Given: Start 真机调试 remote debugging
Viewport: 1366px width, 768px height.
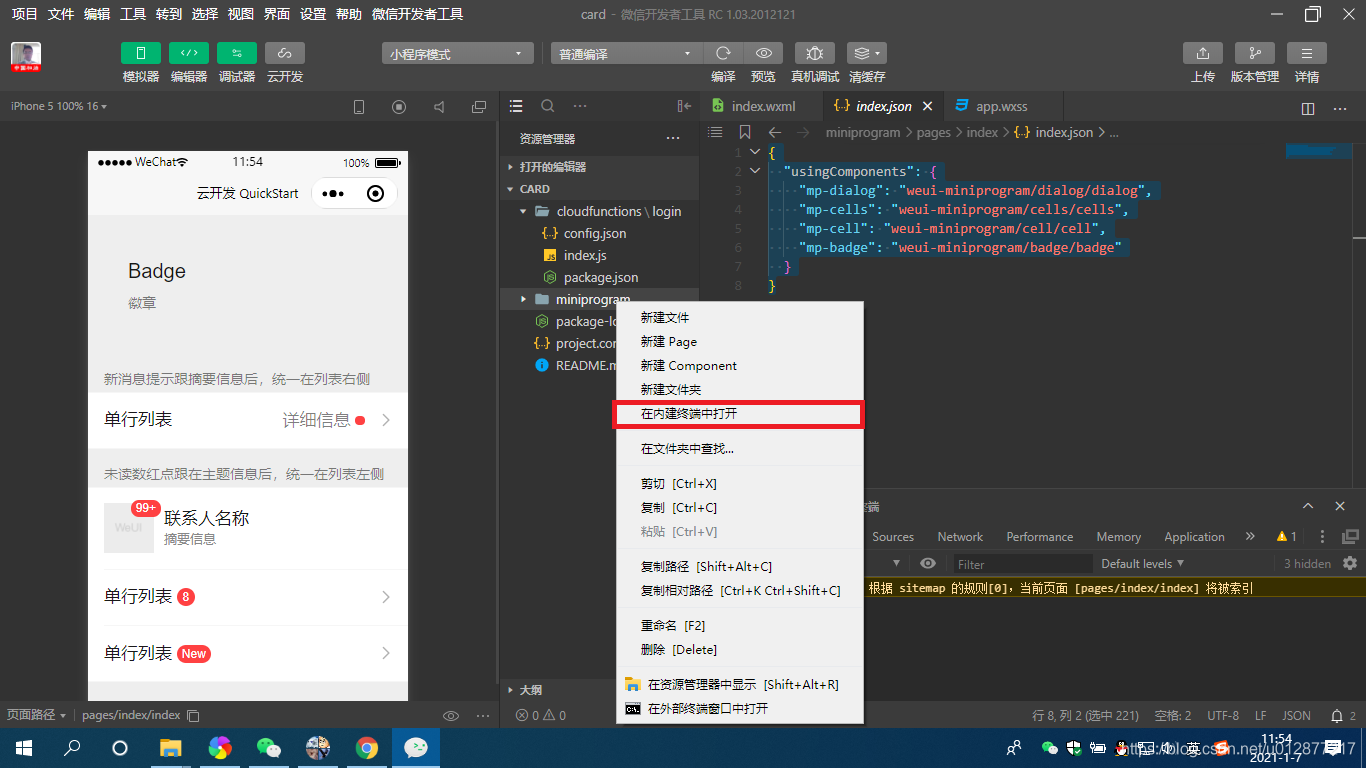Looking at the screenshot, I should [x=815, y=53].
